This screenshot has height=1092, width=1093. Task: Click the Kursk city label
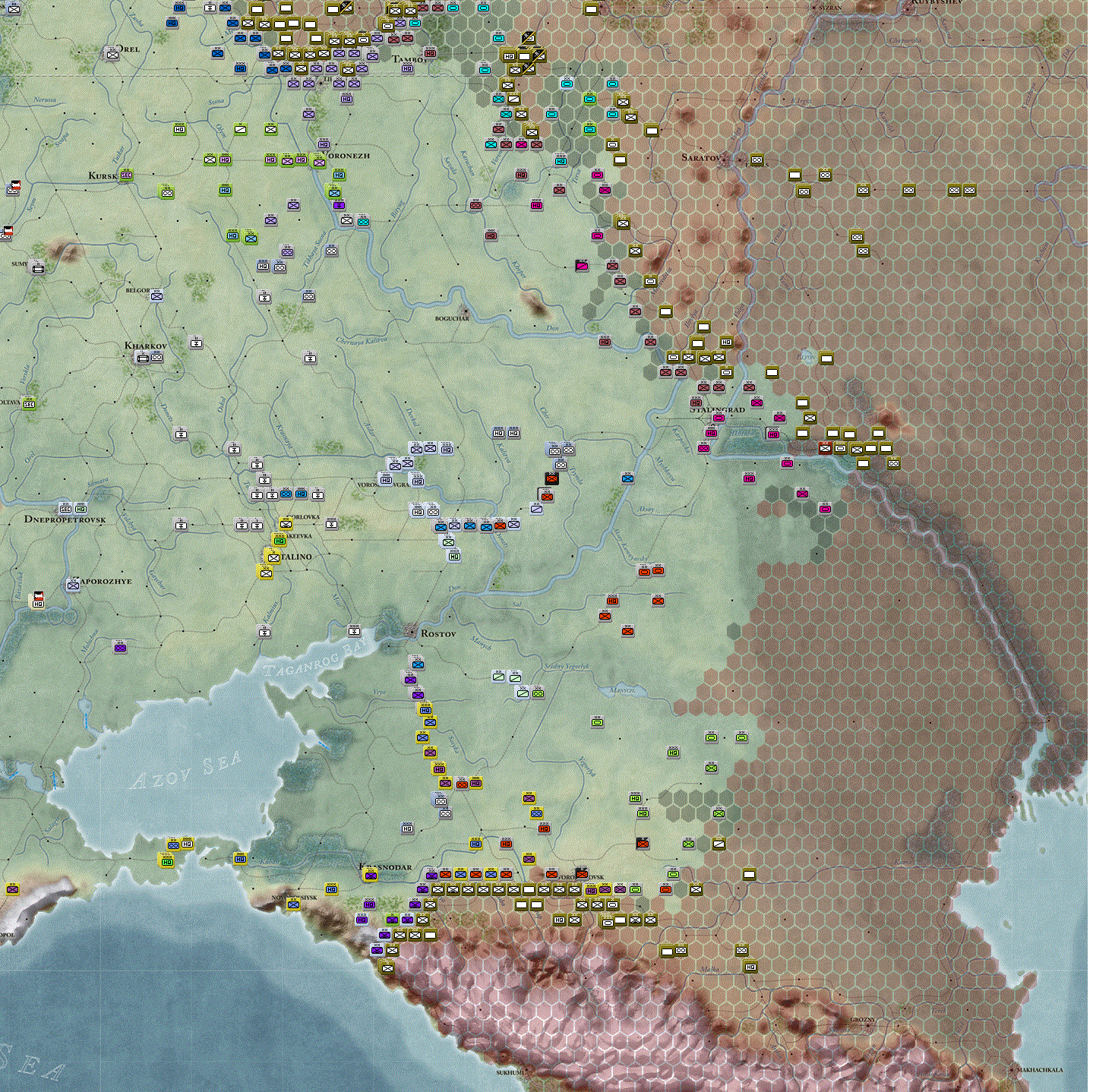103,175
